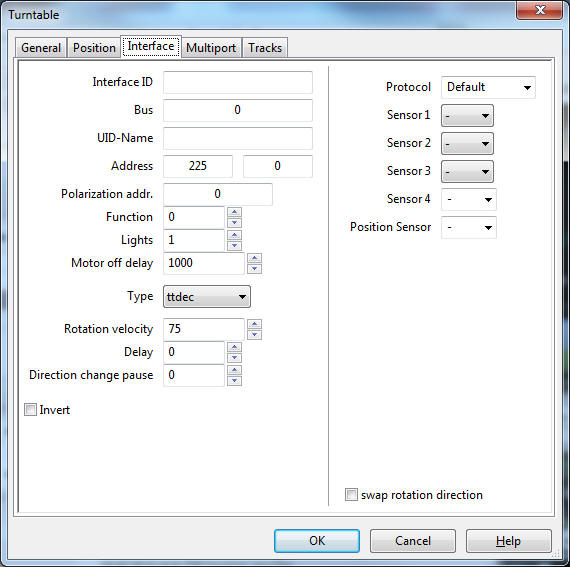Expand the Protocol dropdown set to Default
Viewport: 570px width, 567px height.
click(488, 87)
